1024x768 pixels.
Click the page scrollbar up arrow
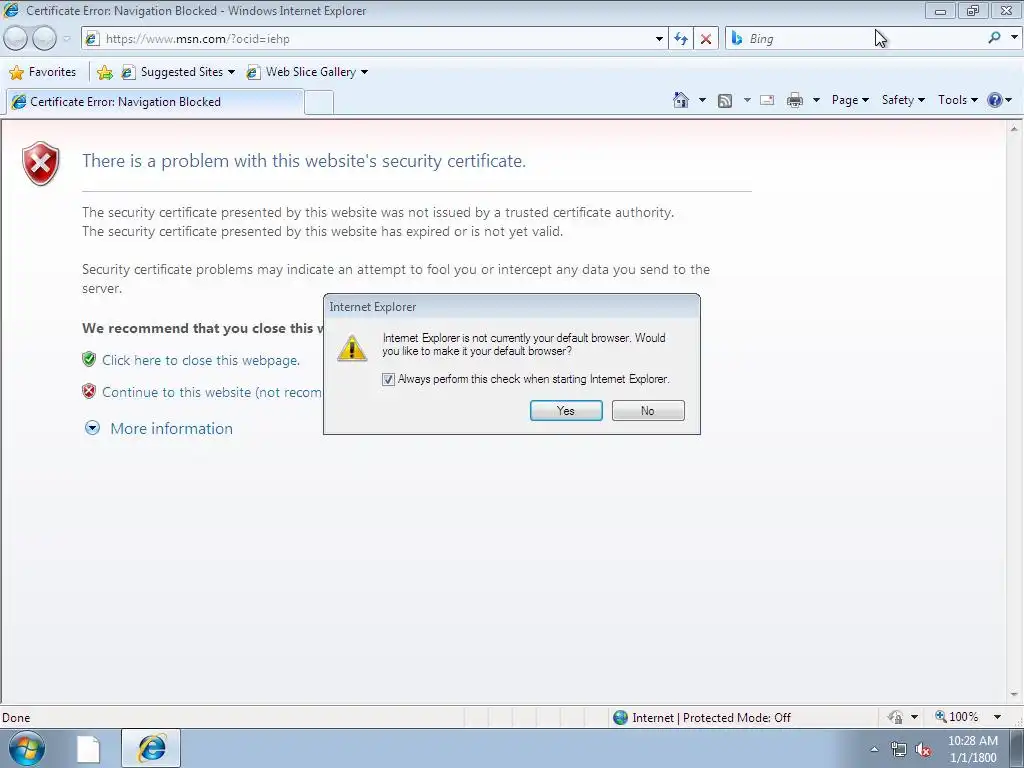(x=1014, y=129)
